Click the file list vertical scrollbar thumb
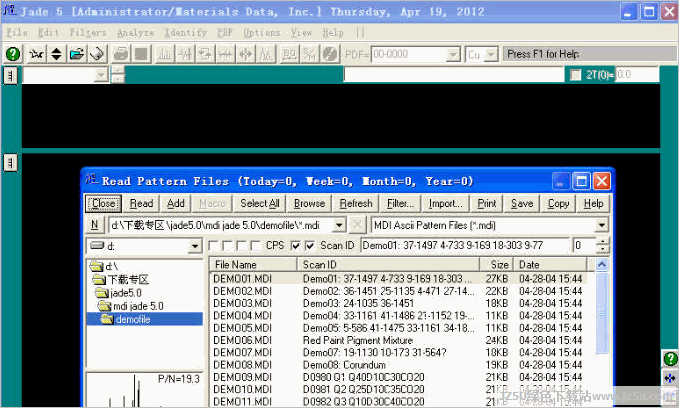The height and width of the screenshot is (408, 679). [602, 313]
